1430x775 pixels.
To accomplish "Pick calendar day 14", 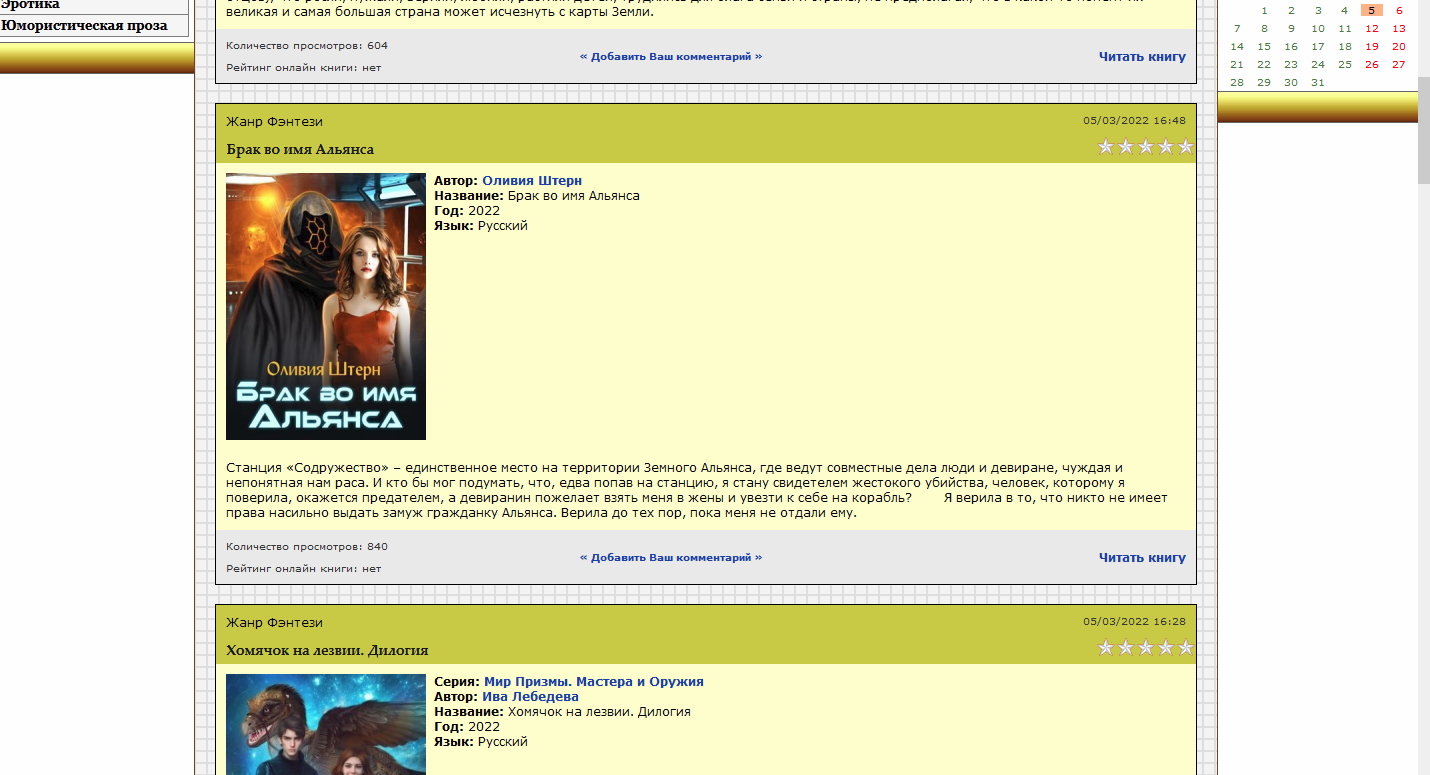I will coord(1237,47).
